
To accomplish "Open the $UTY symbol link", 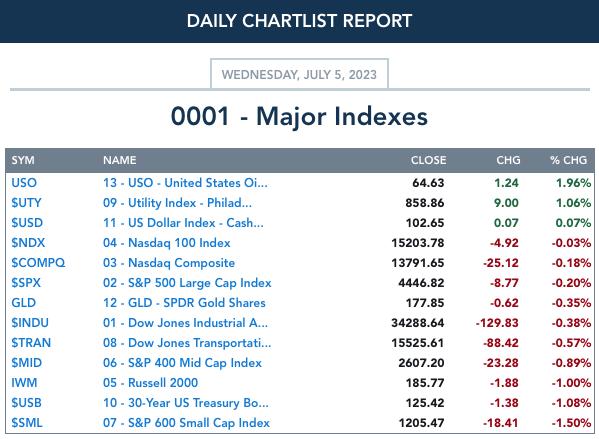I will [26, 202].
